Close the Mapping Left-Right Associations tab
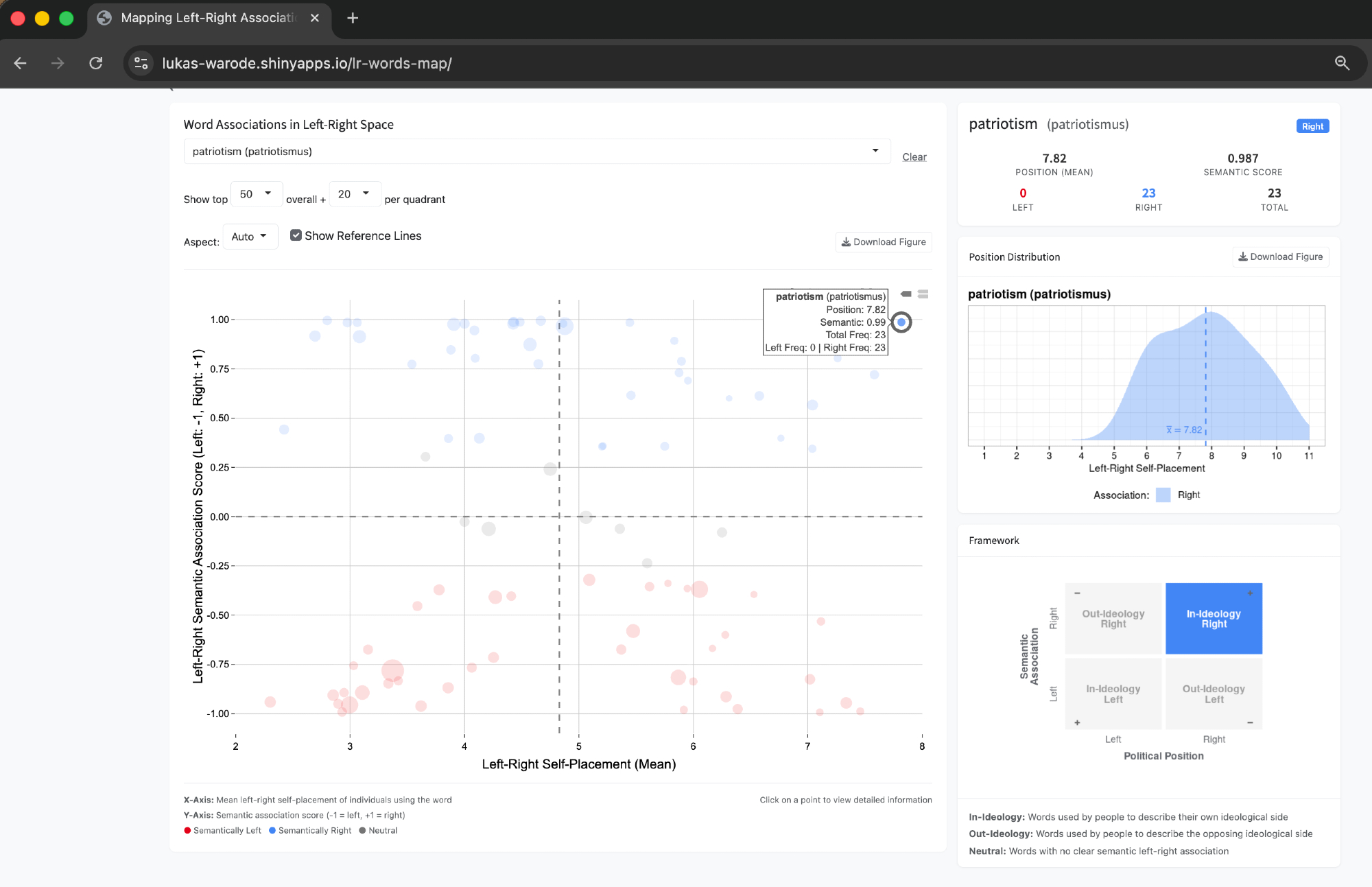 (x=315, y=18)
